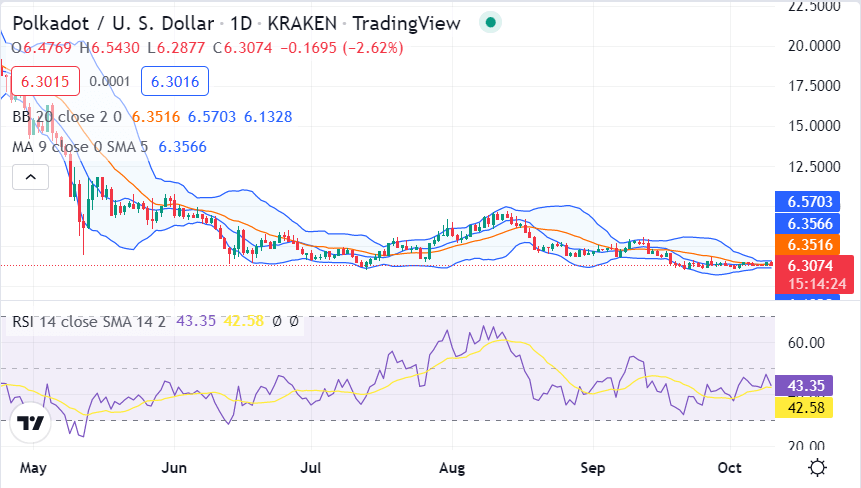Click the RSI value 43.35 in legend
The height and width of the screenshot is (488, 861).
click(196, 321)
